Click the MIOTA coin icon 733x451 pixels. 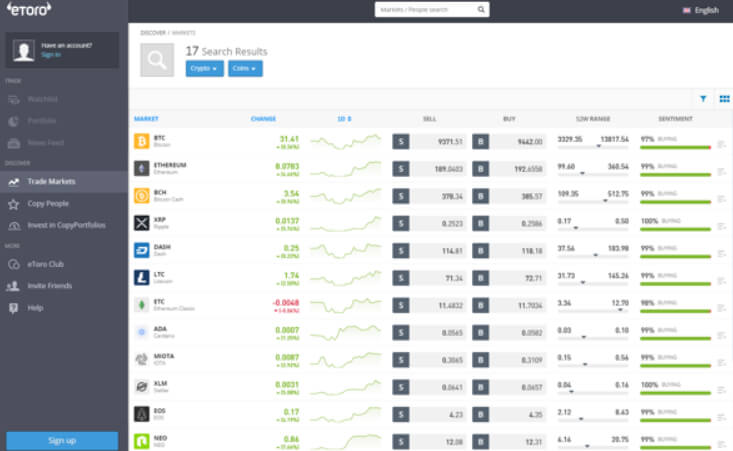click(x=142, y=359)
